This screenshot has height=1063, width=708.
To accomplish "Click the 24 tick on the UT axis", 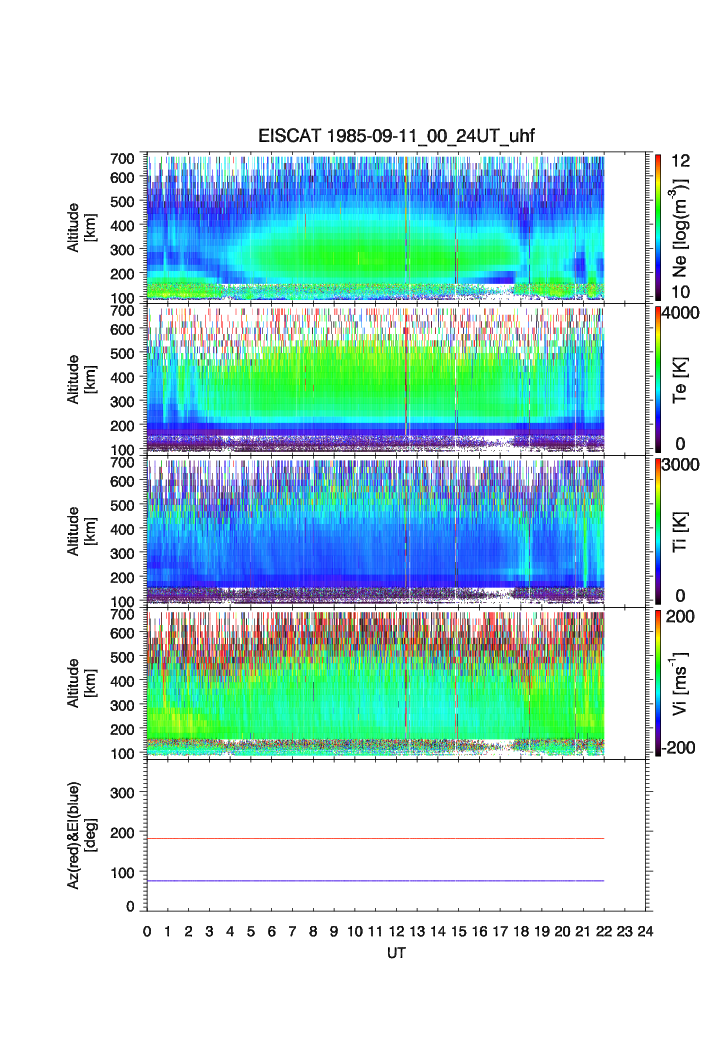I will pos(646,931).
